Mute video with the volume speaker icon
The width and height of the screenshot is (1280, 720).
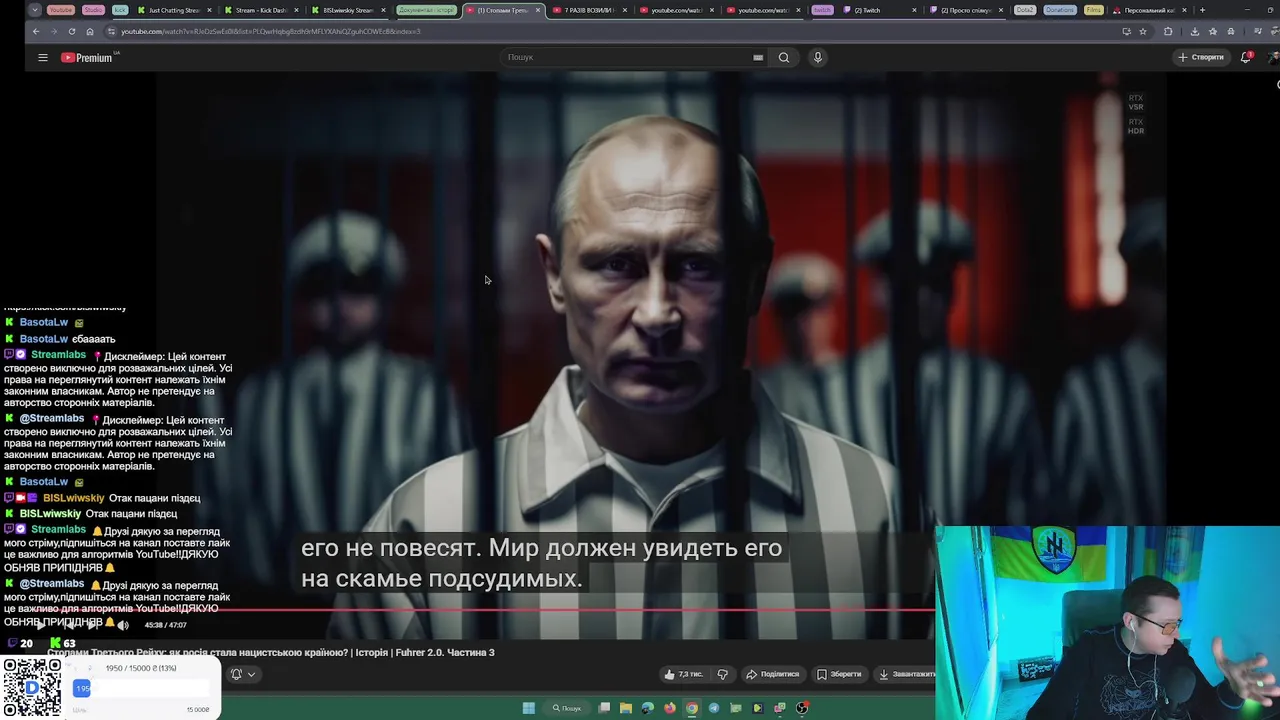click(123, 625)
